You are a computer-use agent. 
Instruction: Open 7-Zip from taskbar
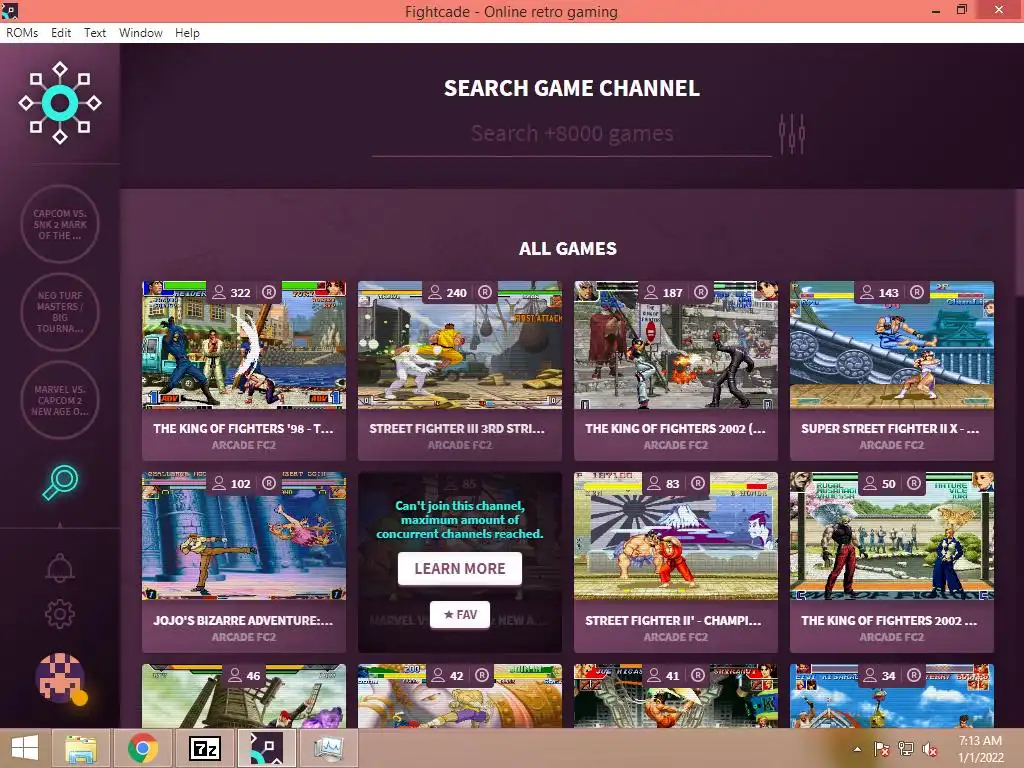pos(204,748)
